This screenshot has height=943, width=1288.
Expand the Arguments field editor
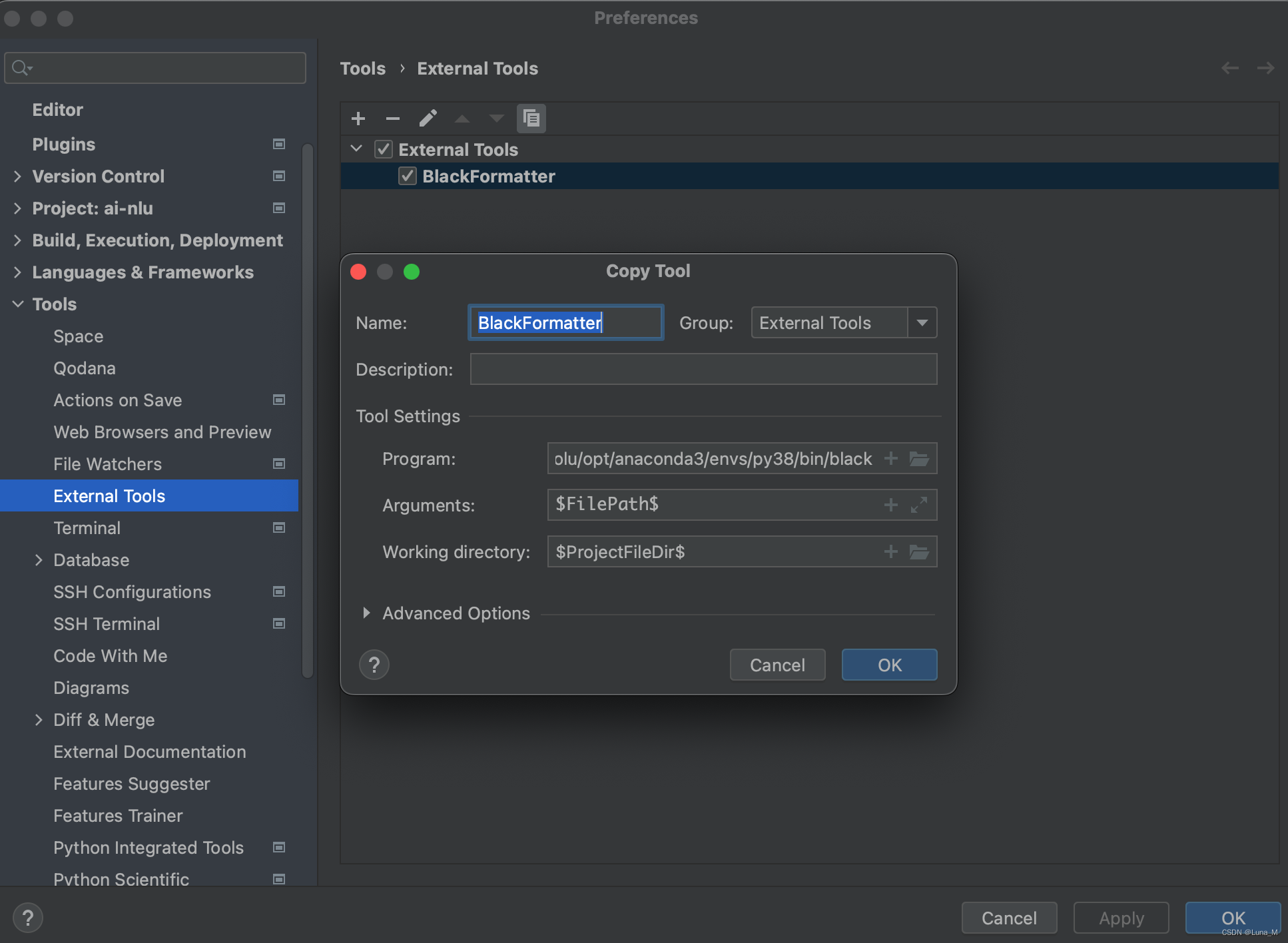920,504
